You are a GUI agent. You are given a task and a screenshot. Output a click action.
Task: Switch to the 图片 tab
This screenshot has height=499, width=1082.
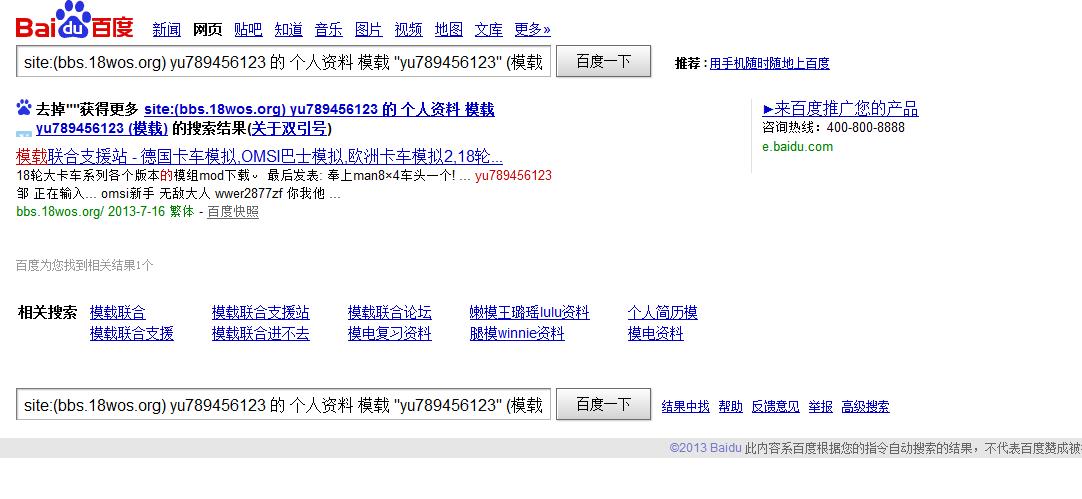(368, 30)
